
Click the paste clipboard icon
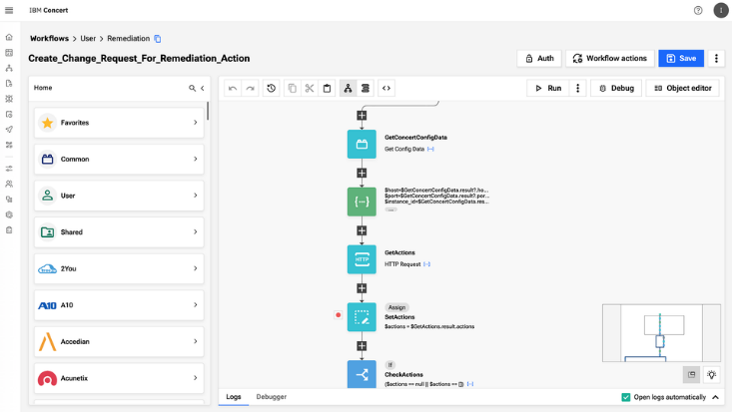327,88
